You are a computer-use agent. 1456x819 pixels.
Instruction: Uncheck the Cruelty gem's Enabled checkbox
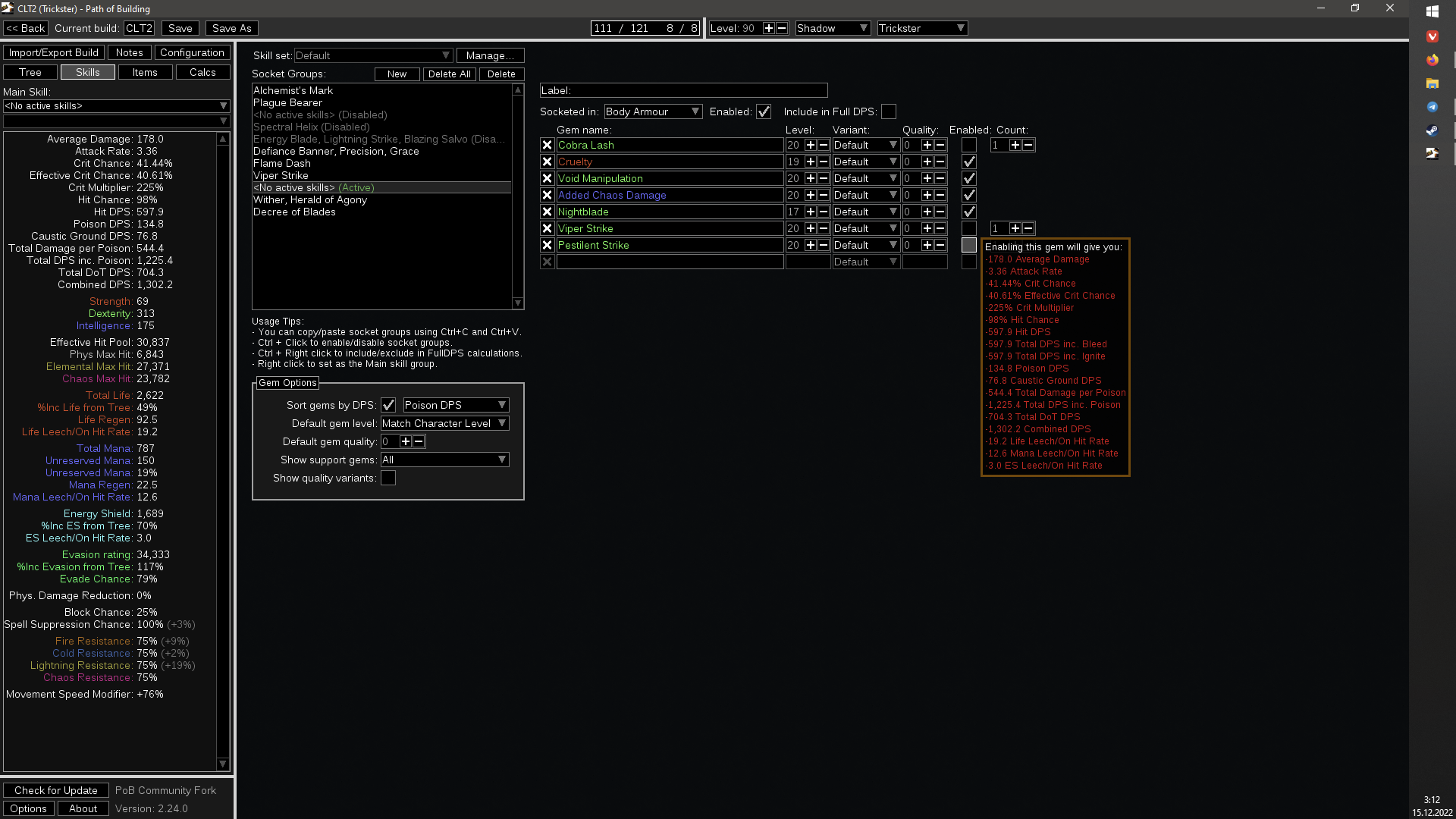[x=968, y=162]
